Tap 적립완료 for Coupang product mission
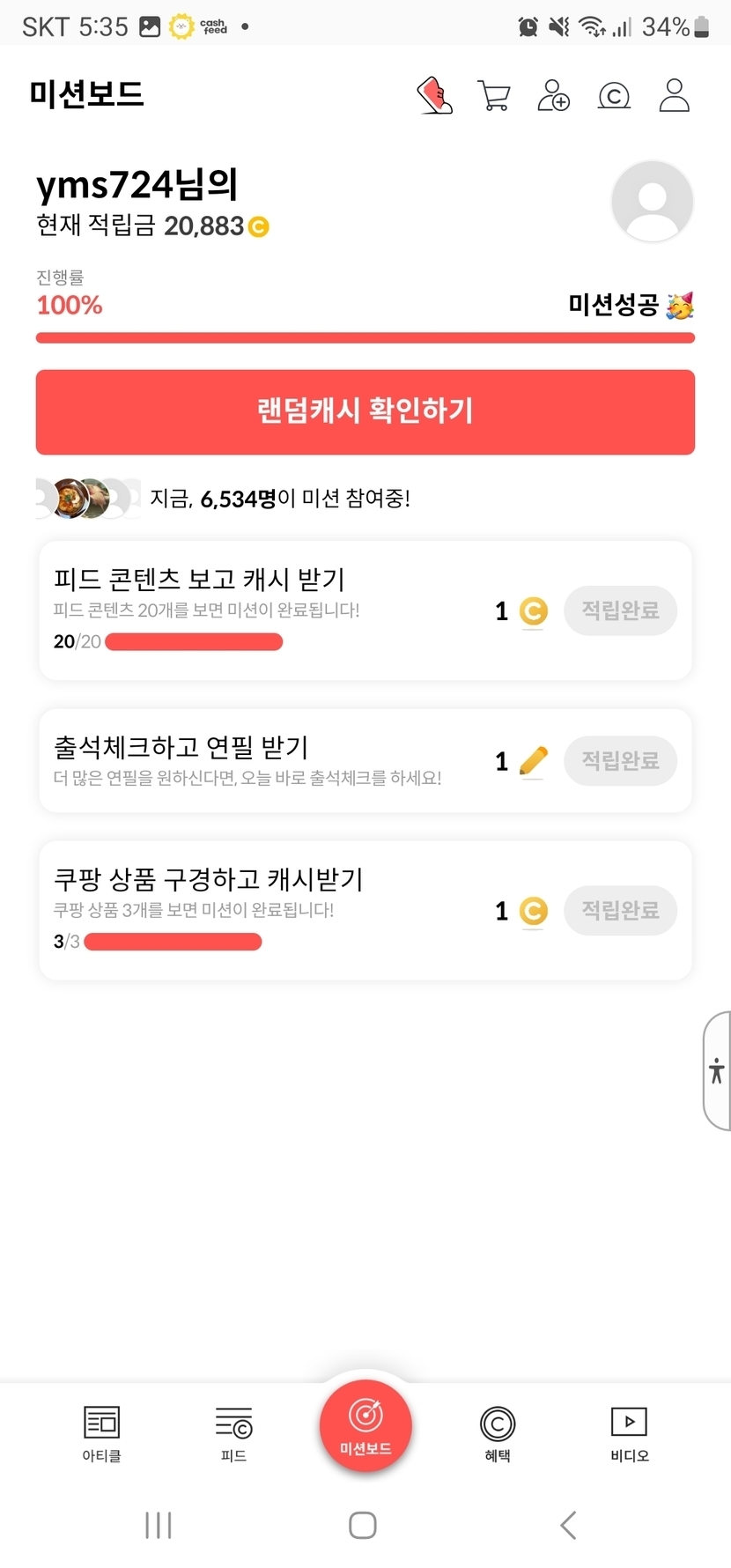The image size is (731, 1568). coord(620,910)
